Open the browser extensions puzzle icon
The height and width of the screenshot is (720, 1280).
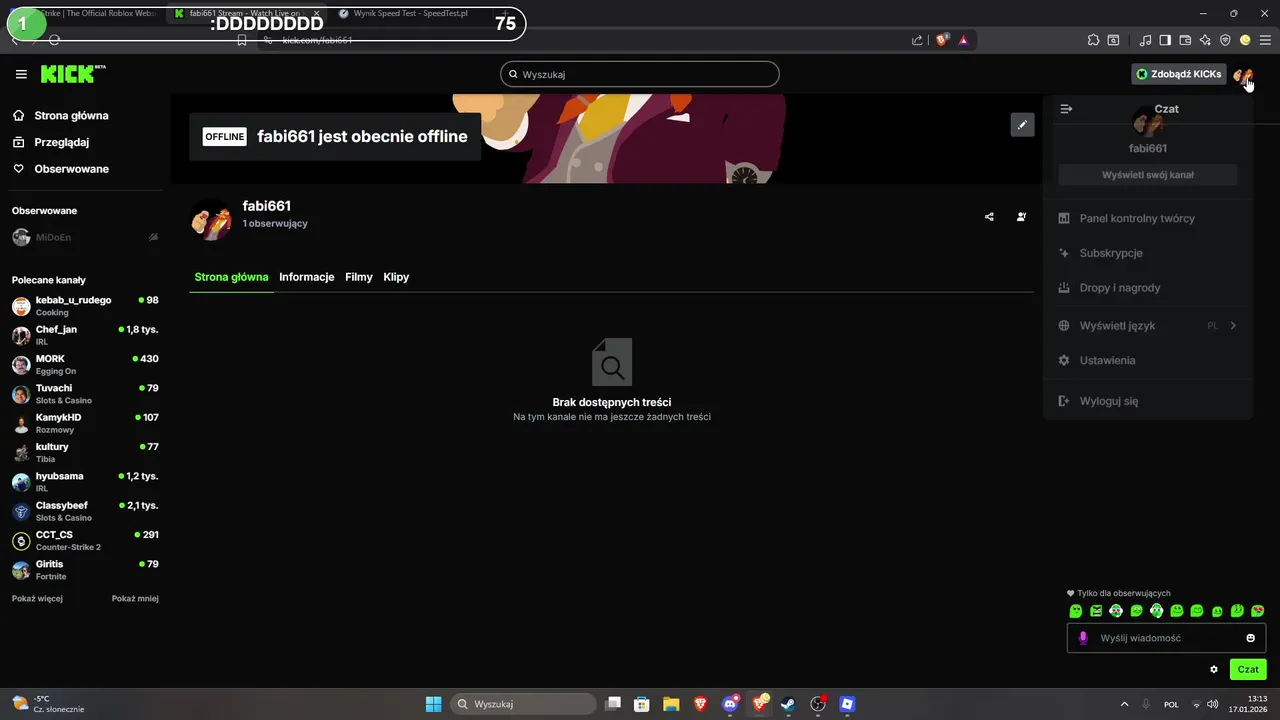point(1093,40)
